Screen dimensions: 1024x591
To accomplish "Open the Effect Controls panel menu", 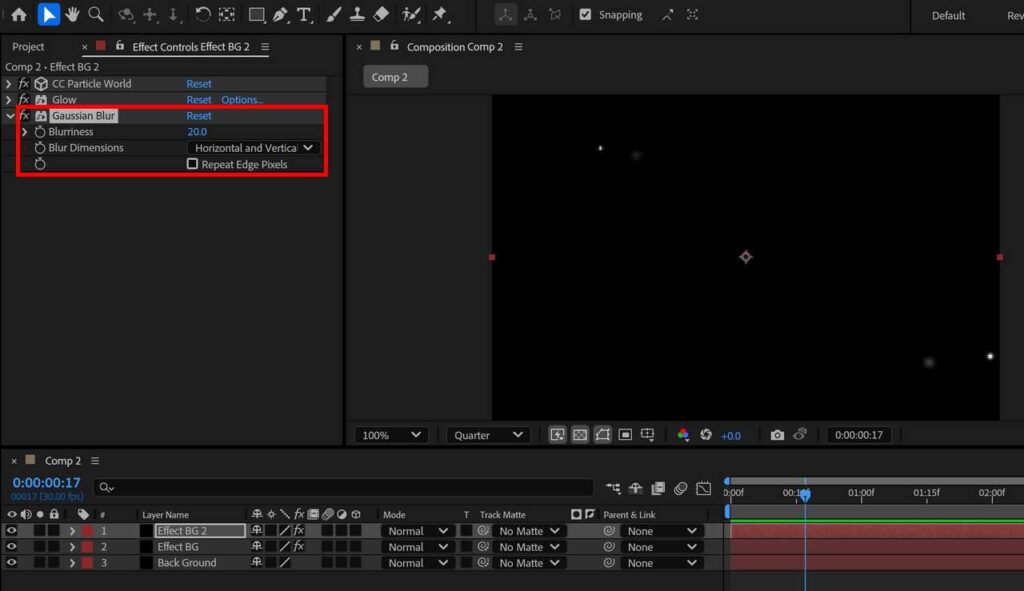I will (x=264, y=47).
